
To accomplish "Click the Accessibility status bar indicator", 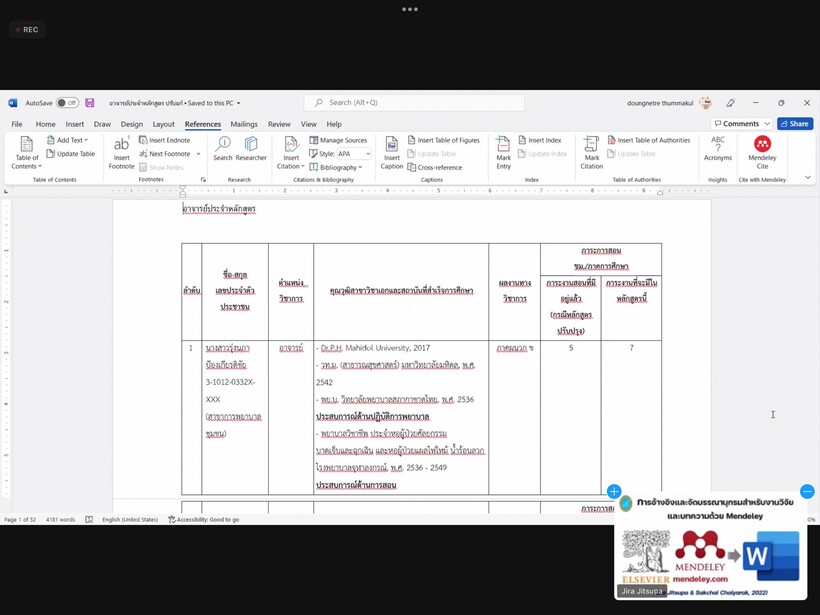I will (203, 520).
